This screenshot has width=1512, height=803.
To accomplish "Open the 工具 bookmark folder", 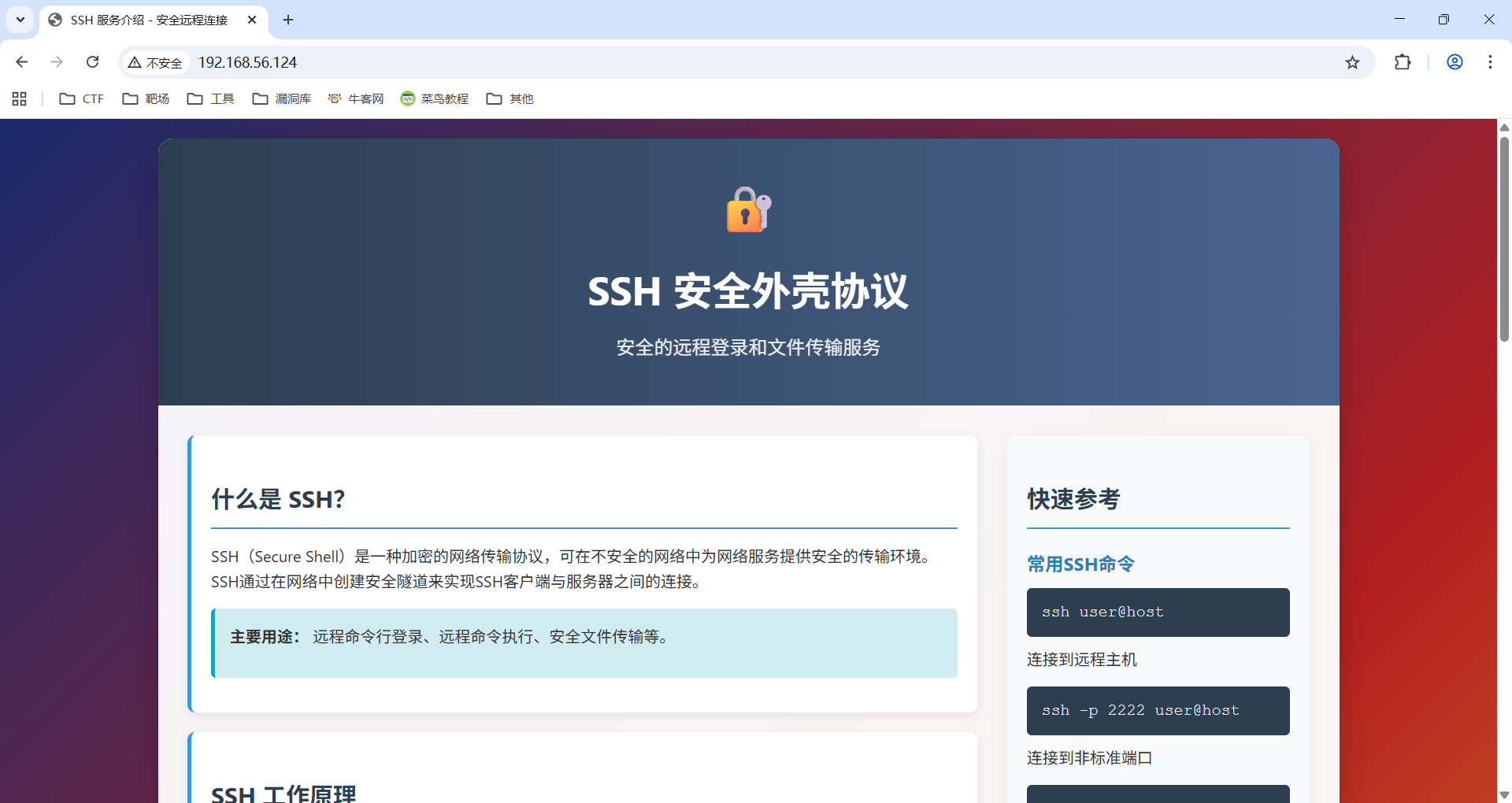I will pyautogui.click(x=211, y=98).
